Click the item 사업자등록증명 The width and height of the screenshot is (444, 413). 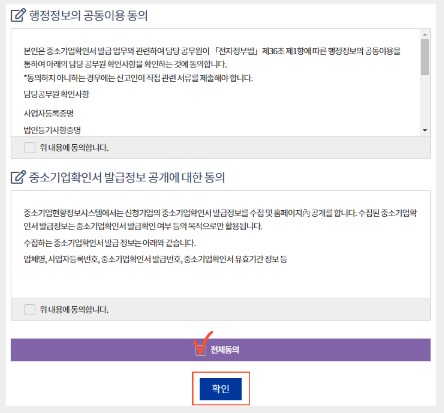point(48,113)
